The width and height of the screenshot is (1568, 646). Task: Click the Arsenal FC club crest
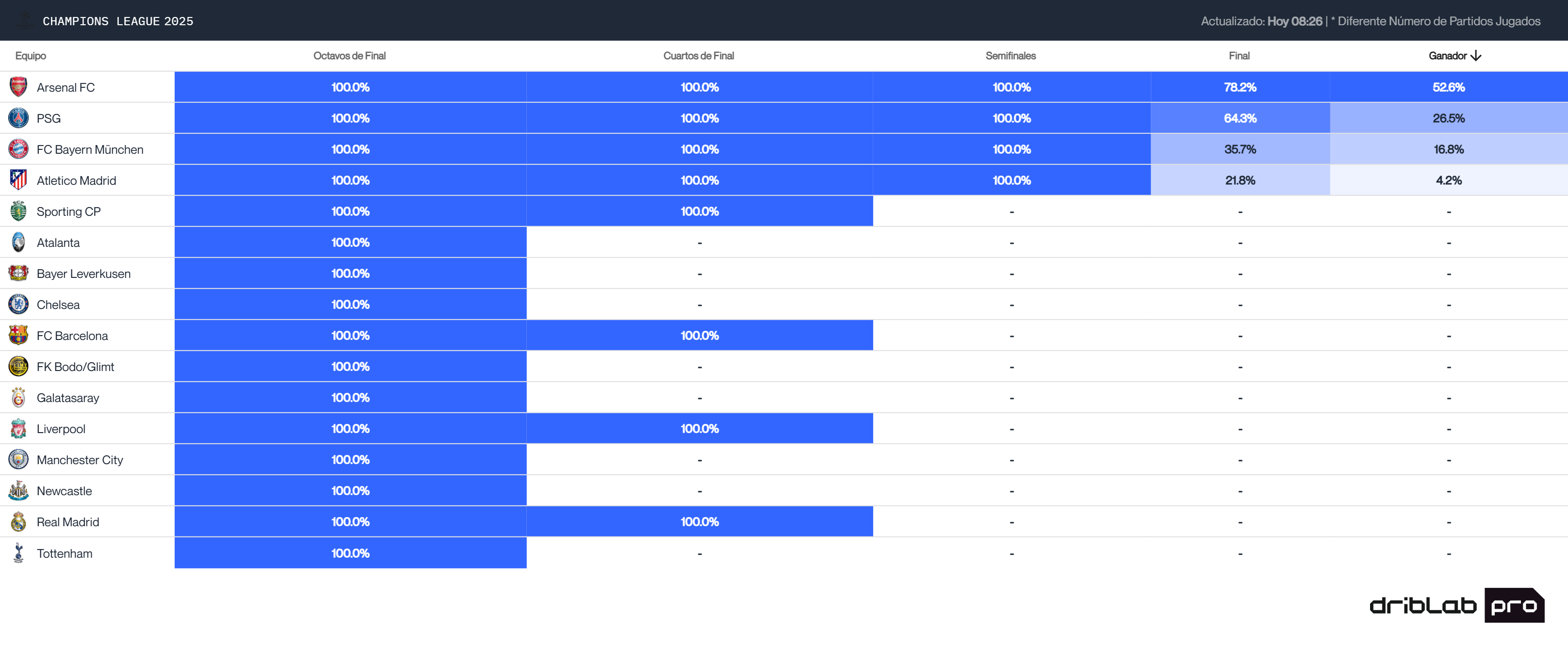18,87
